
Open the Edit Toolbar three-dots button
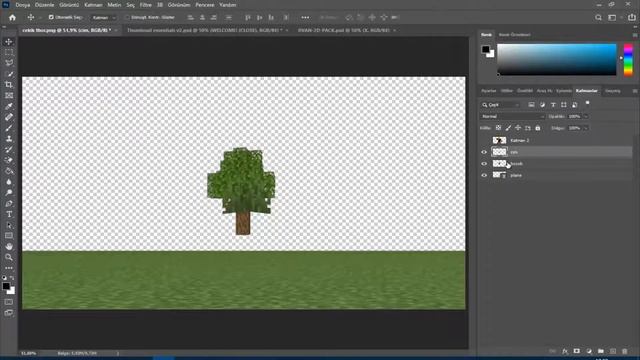9,268
